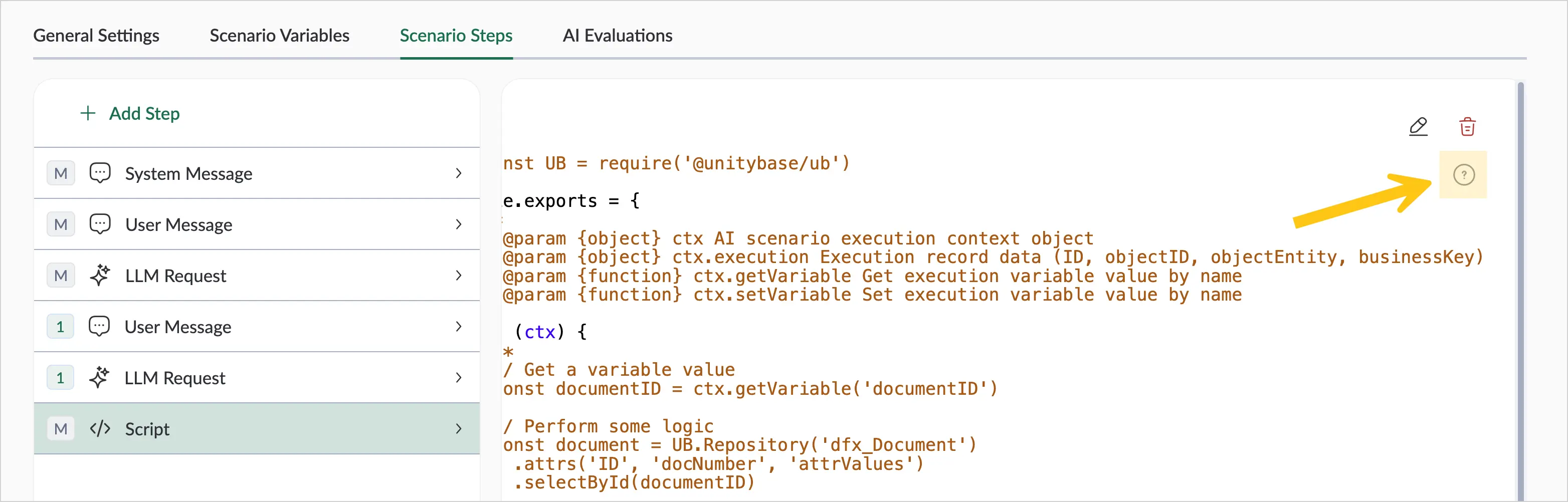Viewport: 1568px width, 502px height.
Task: Select the M-badged LLM Request step
Action: pyautogui.click(x=257, y=276)
